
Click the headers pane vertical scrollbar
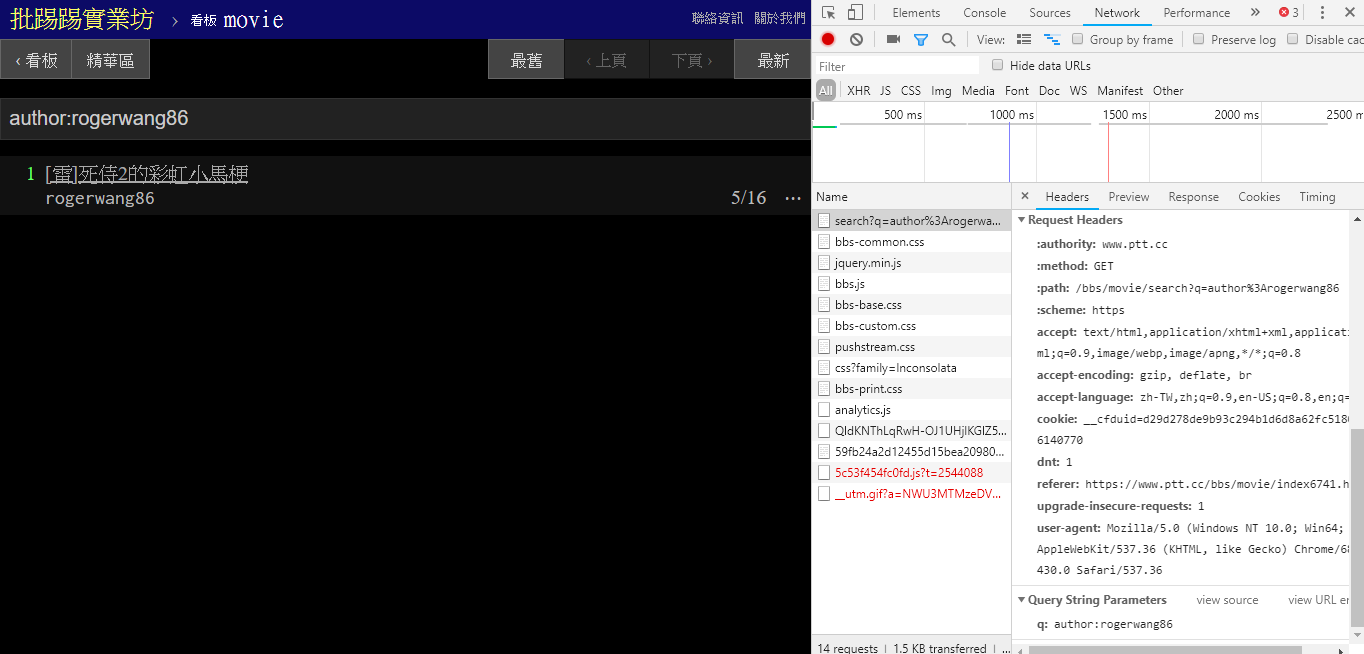click(x=1357, y=528)
